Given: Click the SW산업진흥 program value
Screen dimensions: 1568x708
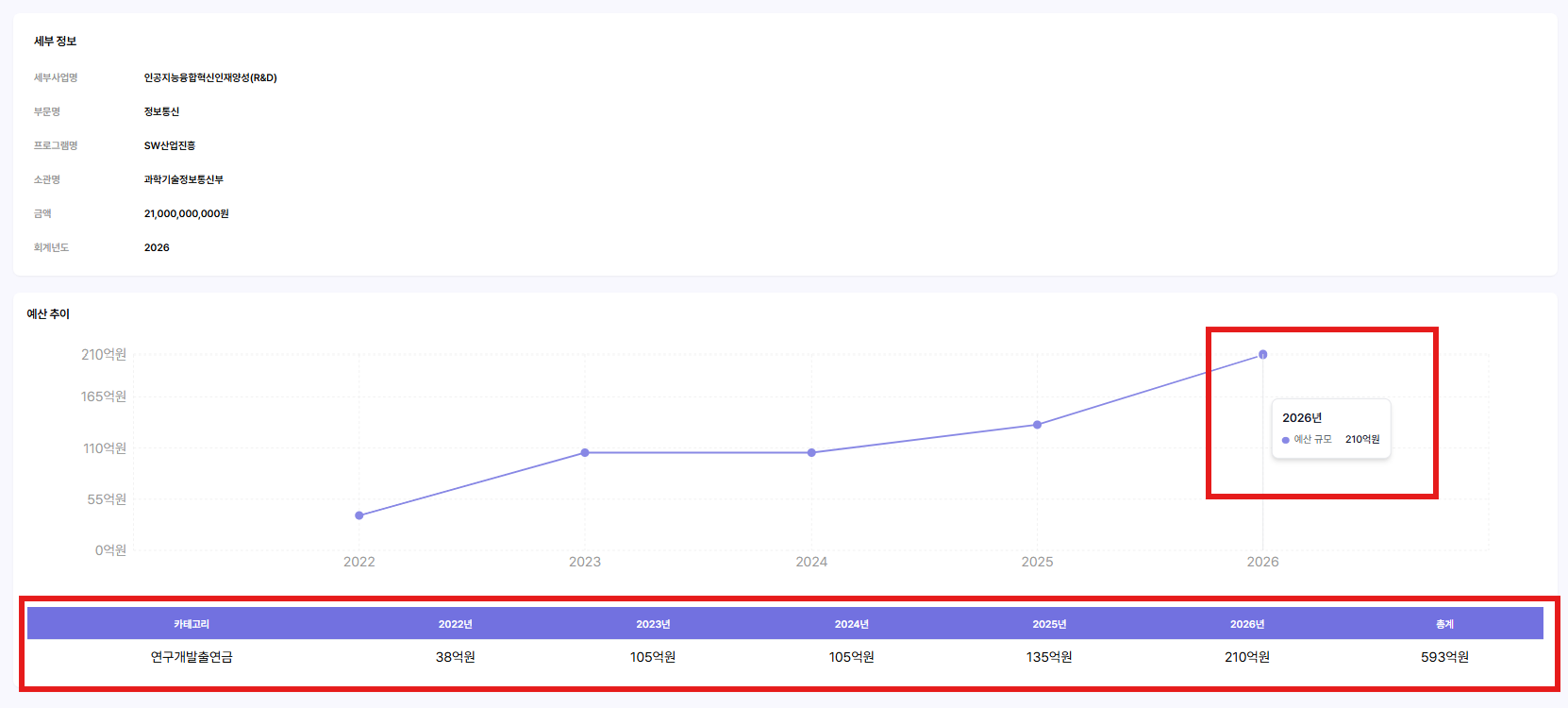Looking at the screenshot, I should pyautogui.click(x=170, y=145).
